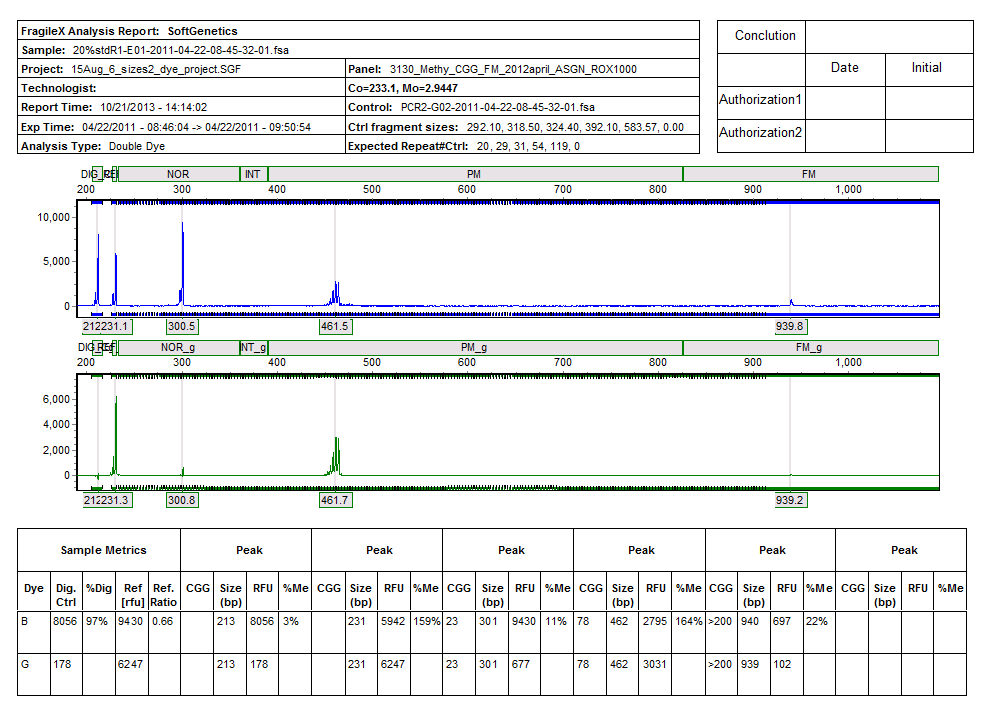Select panel name 3130_Methy_CGG_FM_2012april_ASGN_ROX1000

point(513,69)
